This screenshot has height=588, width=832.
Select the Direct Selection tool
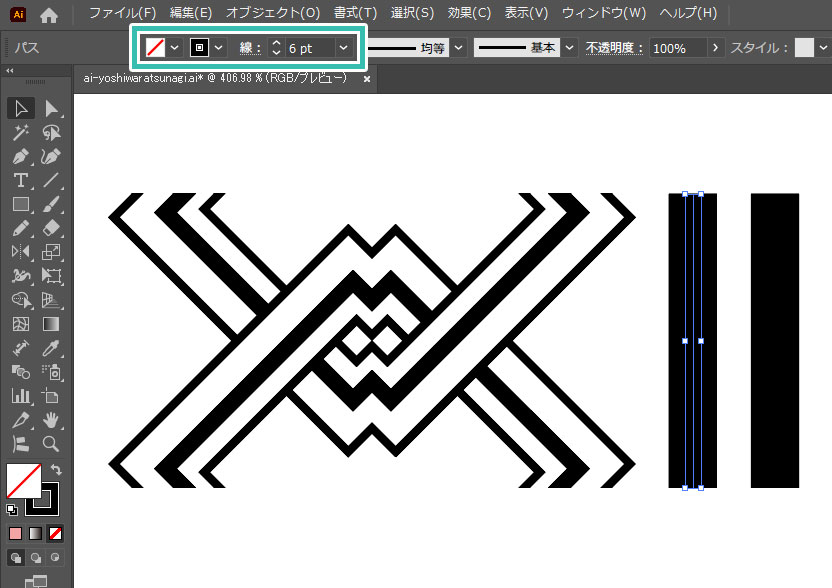point(51,108)
